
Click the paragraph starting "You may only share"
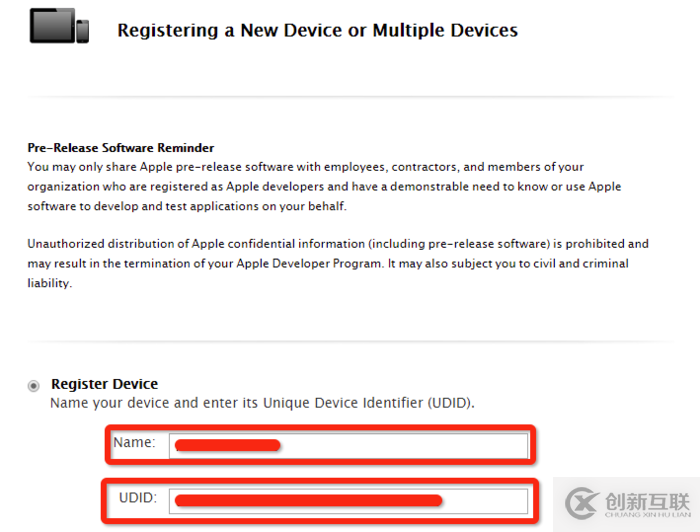(324, 187)
